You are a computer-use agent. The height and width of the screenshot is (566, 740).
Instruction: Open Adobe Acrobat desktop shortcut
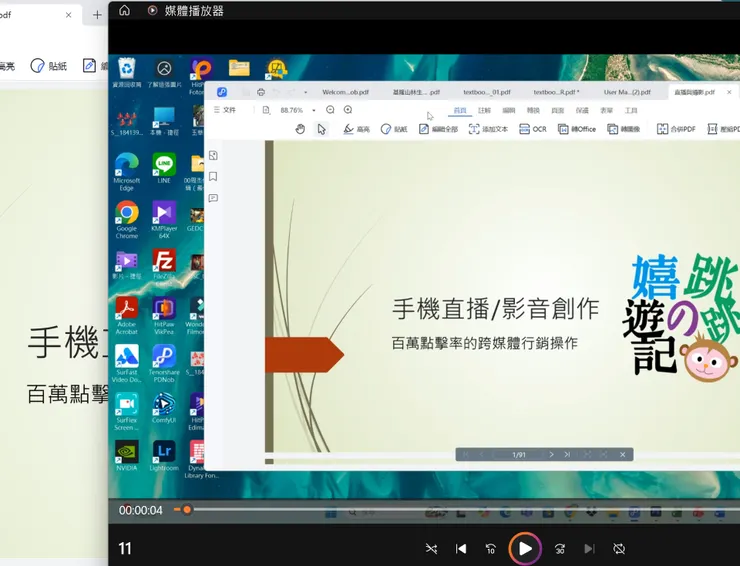[x=126, y=315]
